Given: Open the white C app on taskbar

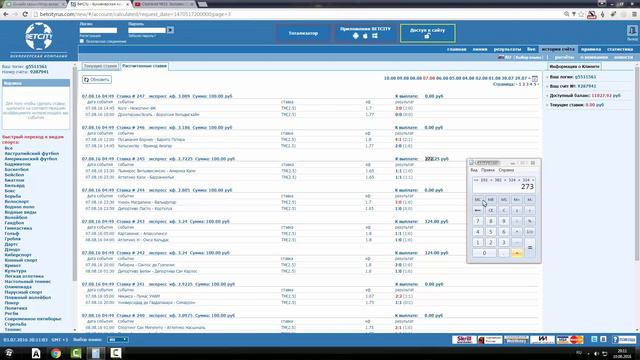Looking at the screenshot, I should [116, 353].
